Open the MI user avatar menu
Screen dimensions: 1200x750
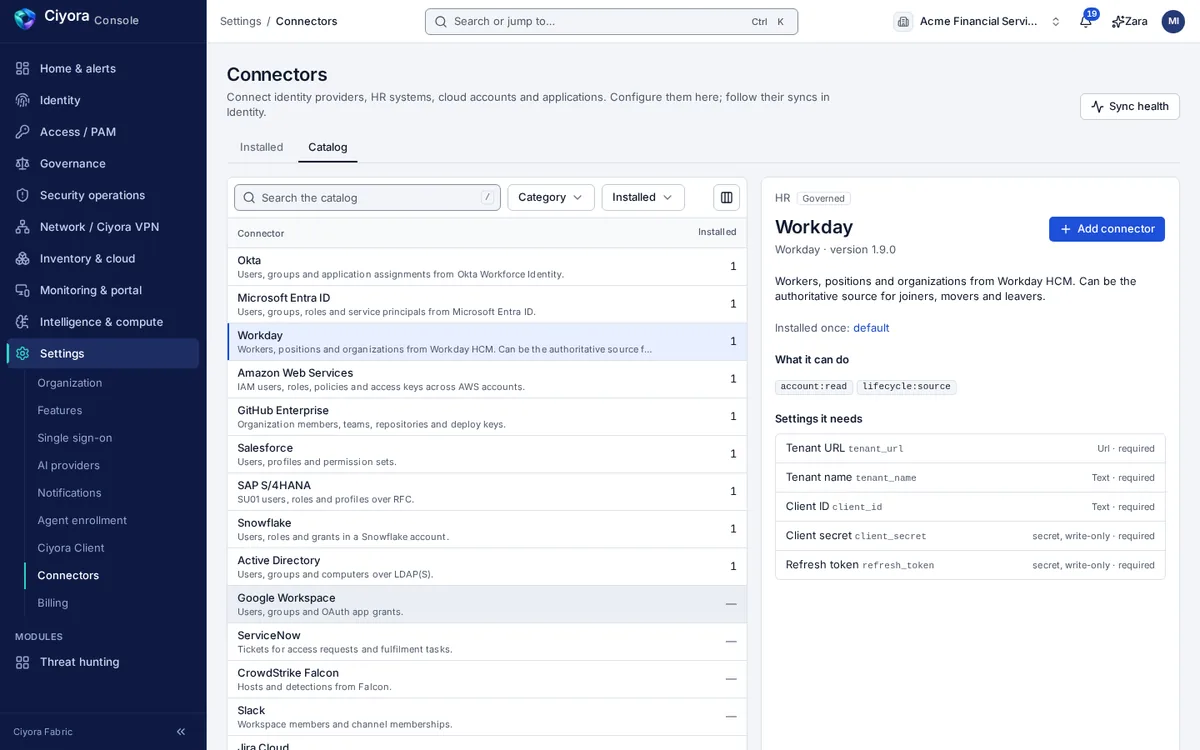point(1173,21)
